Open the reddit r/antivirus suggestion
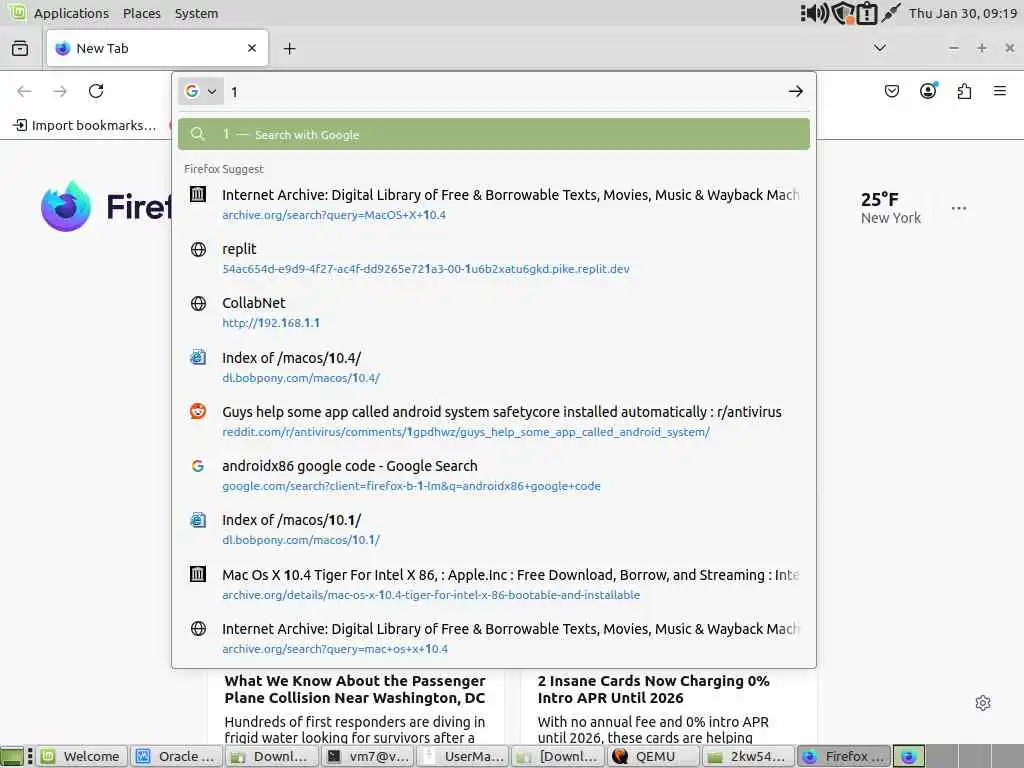 coord(494,421)
